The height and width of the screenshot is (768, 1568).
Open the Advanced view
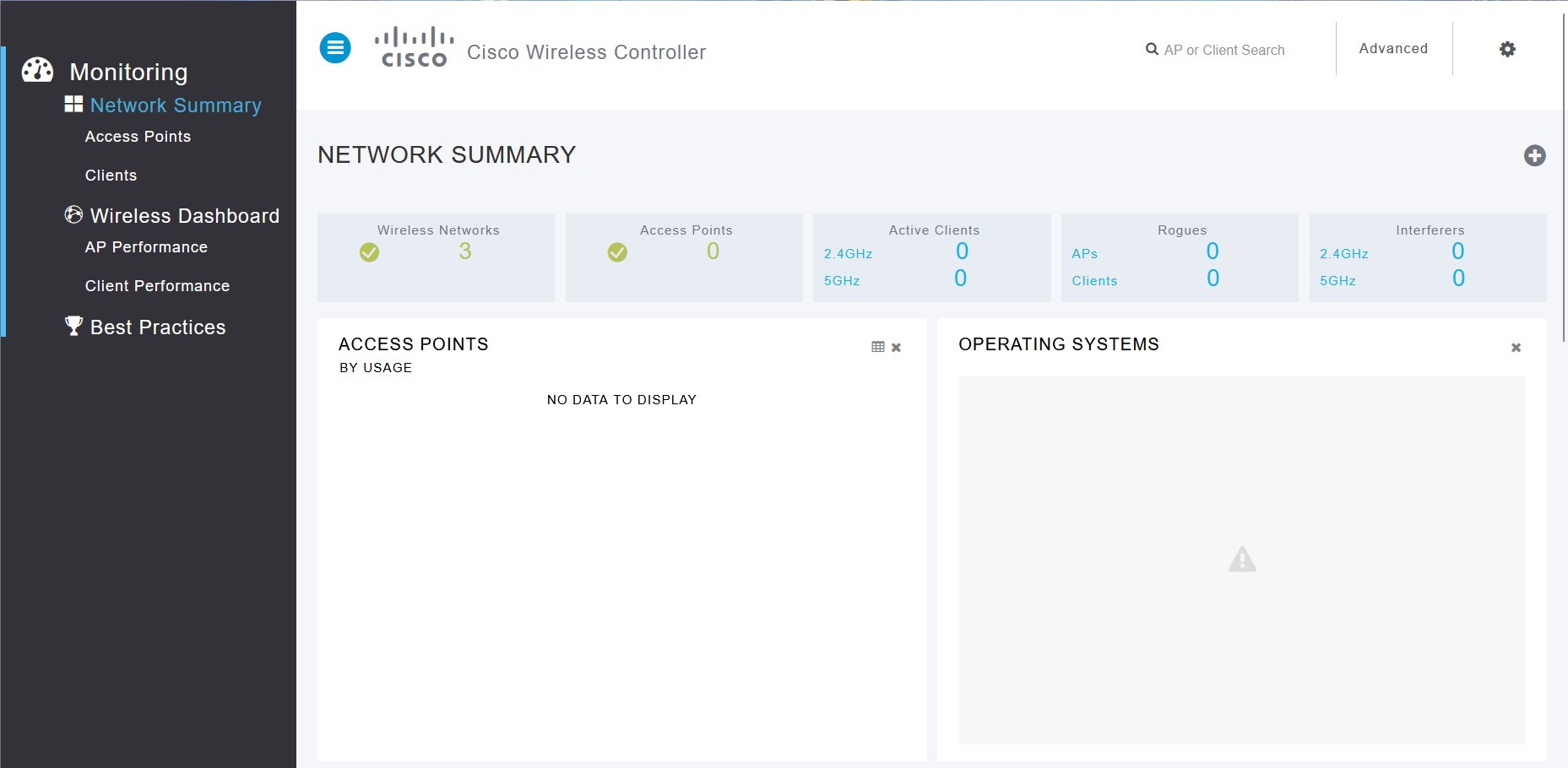[1393, 49]
